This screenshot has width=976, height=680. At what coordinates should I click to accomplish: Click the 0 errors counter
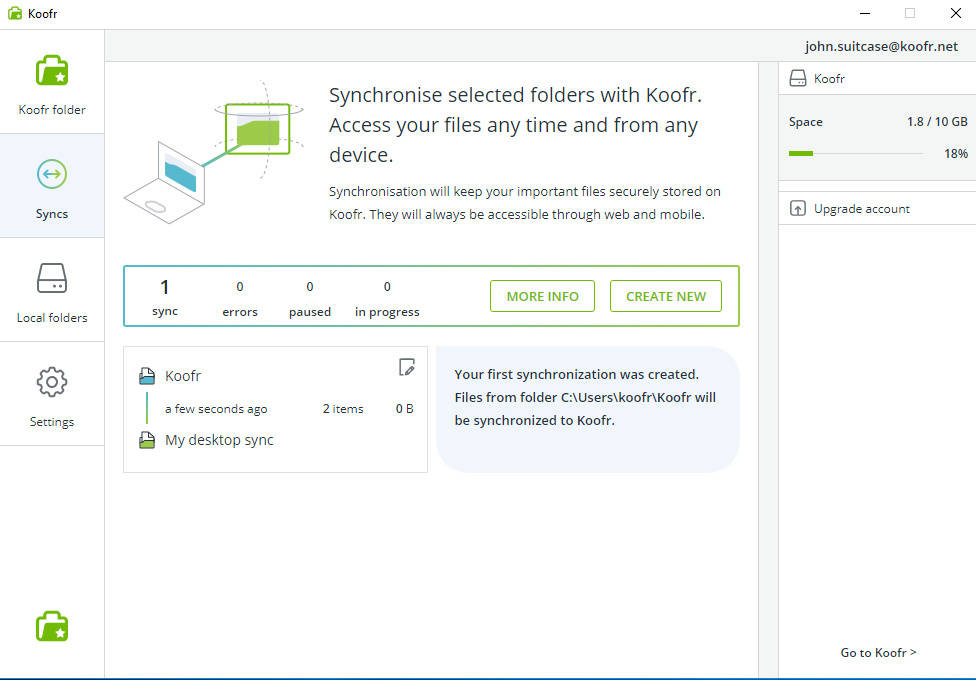click(240, 298)
